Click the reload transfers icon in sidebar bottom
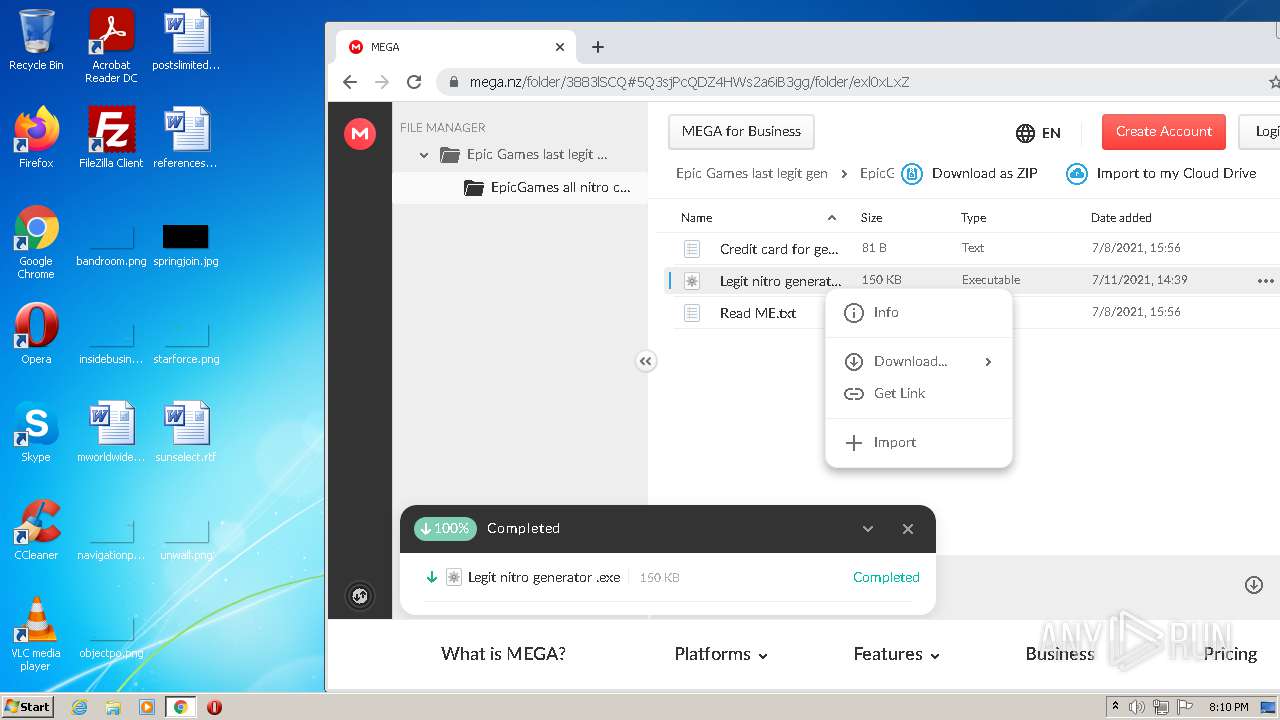The width and height of the screenshot is (1280, 720). click(360, 597)
